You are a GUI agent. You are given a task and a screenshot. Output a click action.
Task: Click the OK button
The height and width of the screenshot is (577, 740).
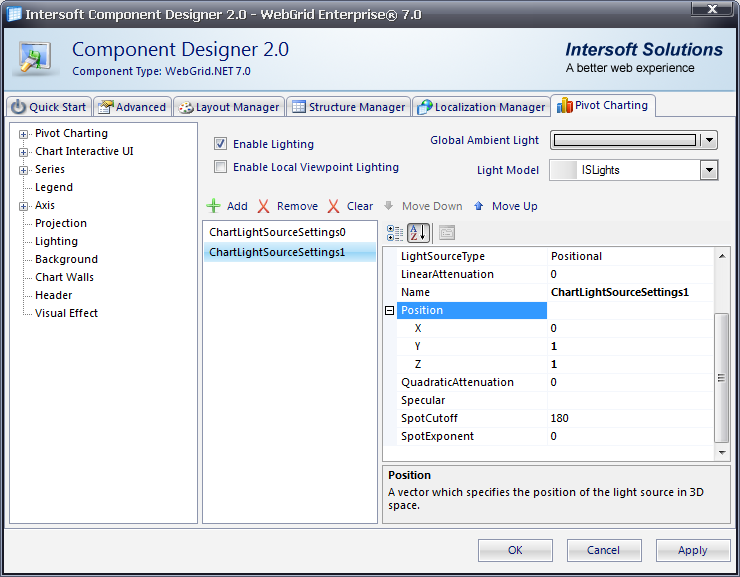tap(515, 550)
